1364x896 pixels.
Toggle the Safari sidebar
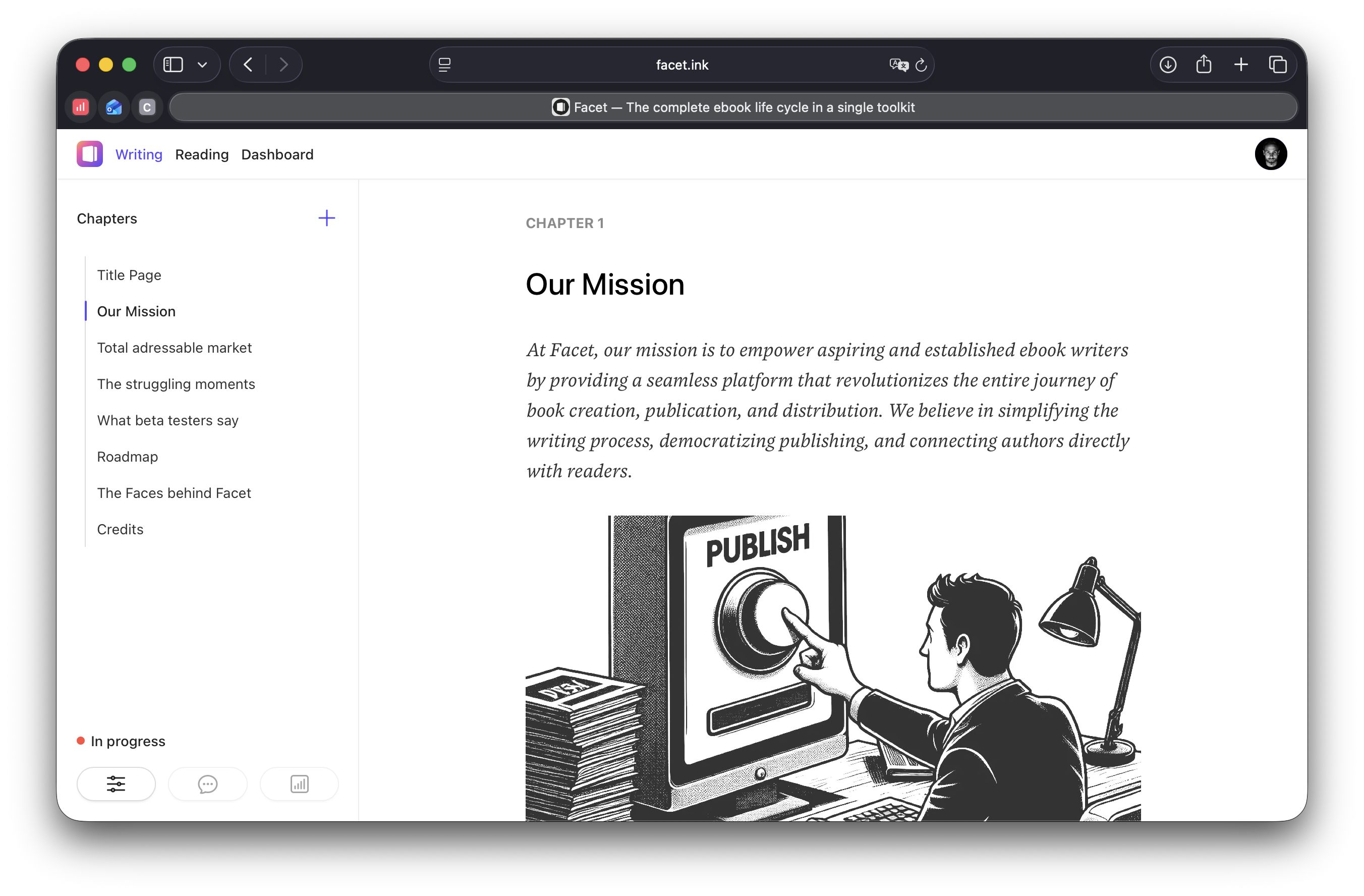(173, 64)
